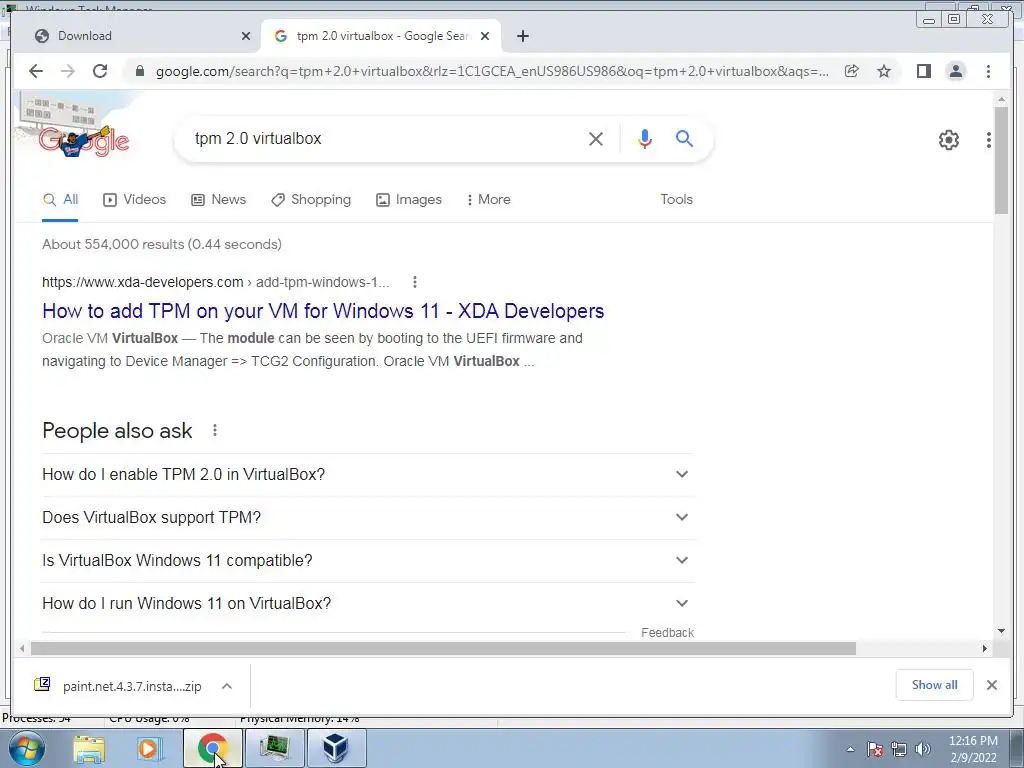Share this page via address bar icon

coord(852,71)
